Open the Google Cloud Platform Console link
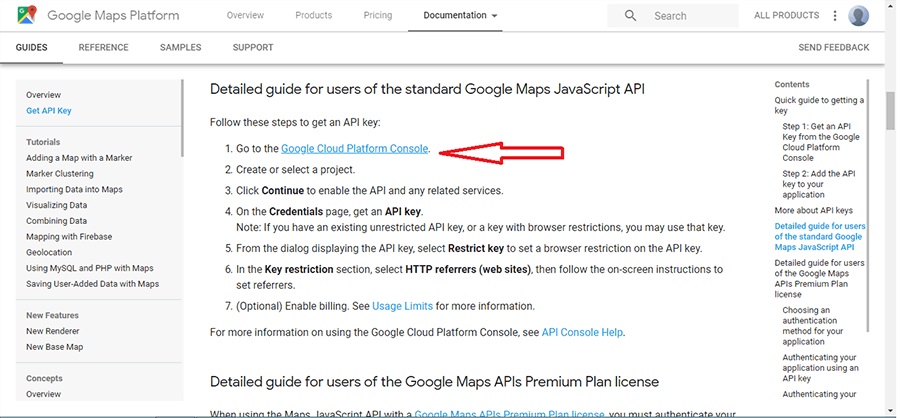Image resolution: width=900 pixels, height=418 pixels. pos(354,149)
